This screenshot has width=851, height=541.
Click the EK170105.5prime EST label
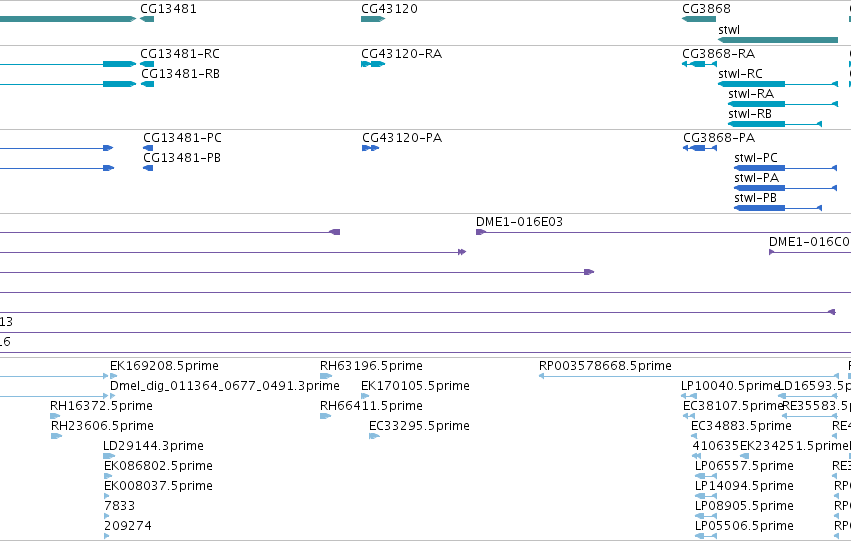tap(415, 386)
